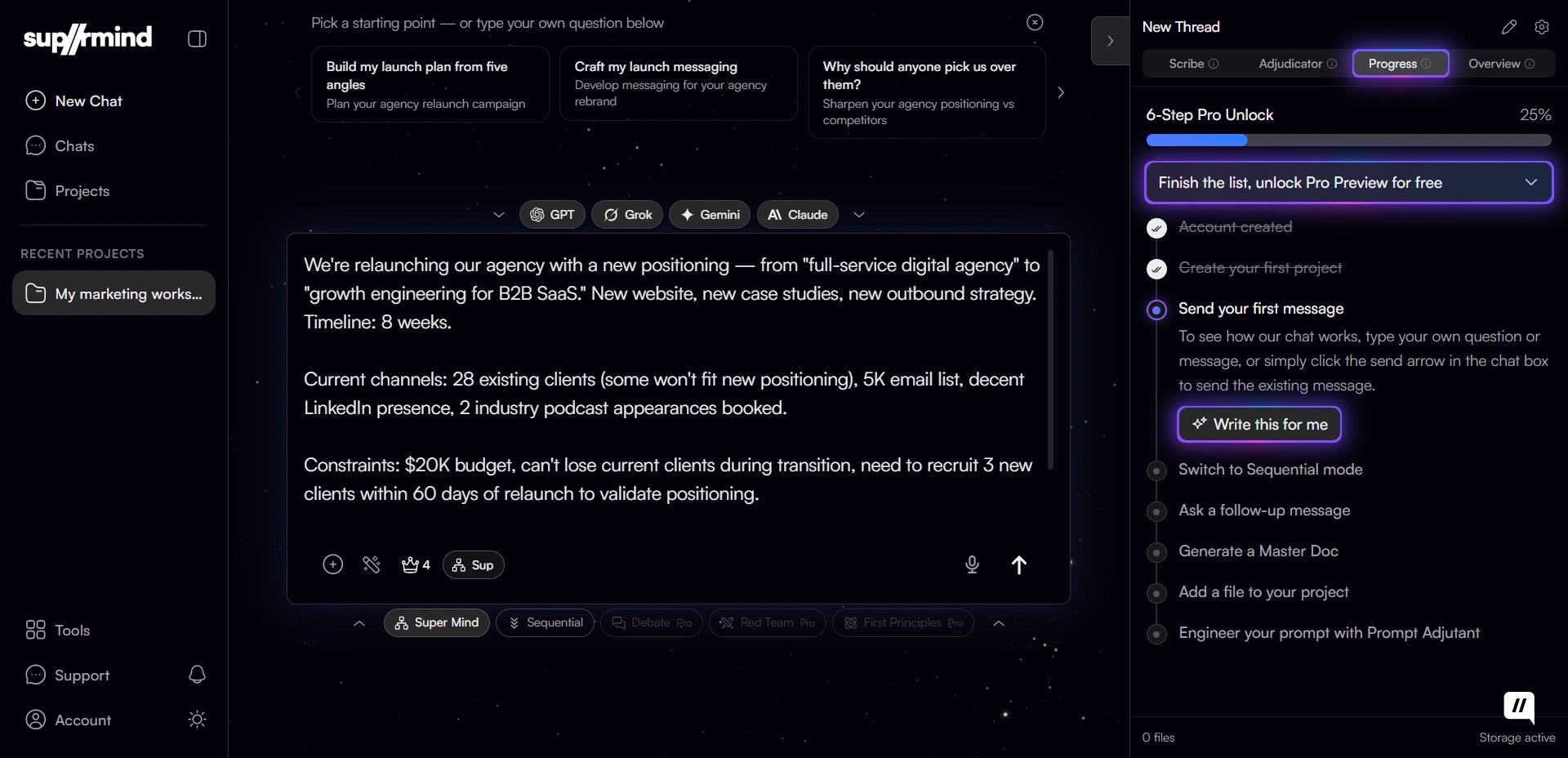Click Create your first project checkmark
The image size is (1568, 758).
coord(1156,269)
